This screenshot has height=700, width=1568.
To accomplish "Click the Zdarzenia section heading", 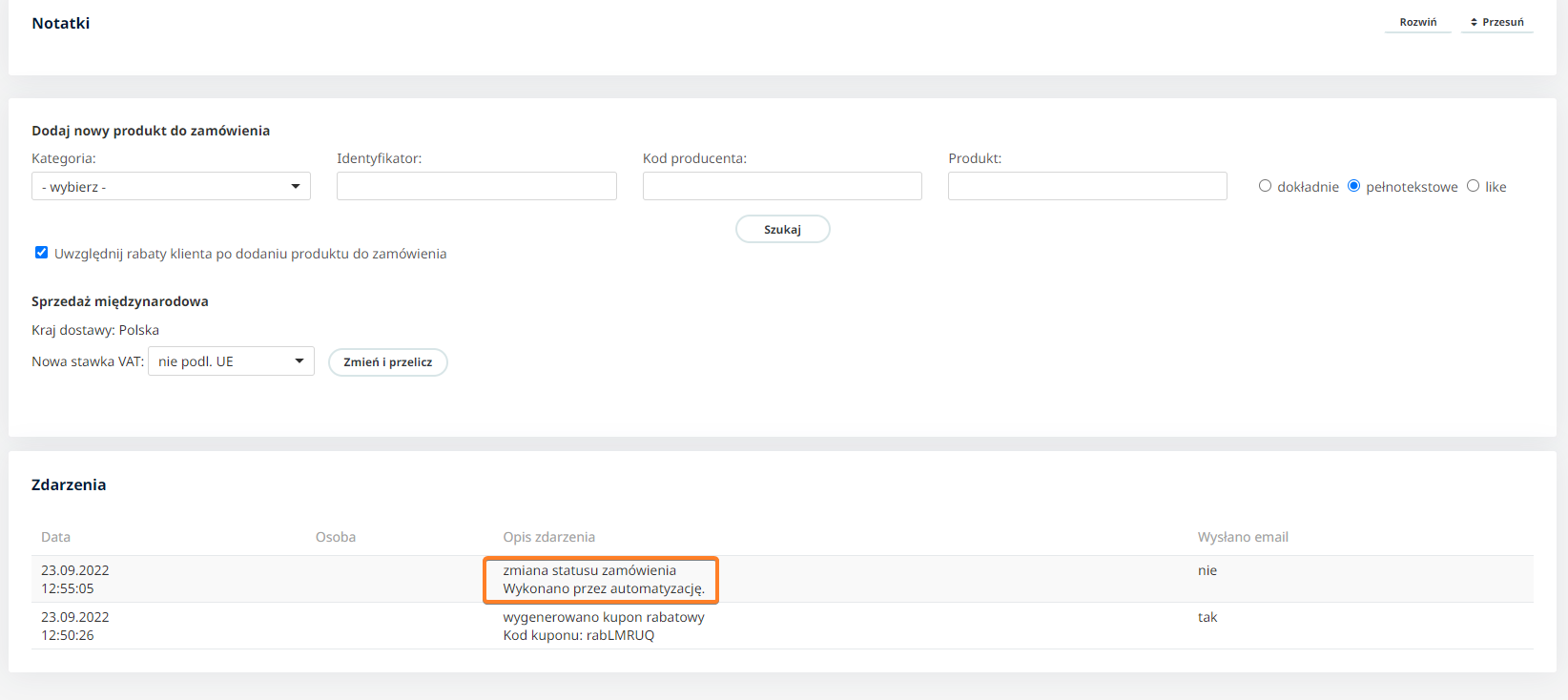I will pos(69,484).
